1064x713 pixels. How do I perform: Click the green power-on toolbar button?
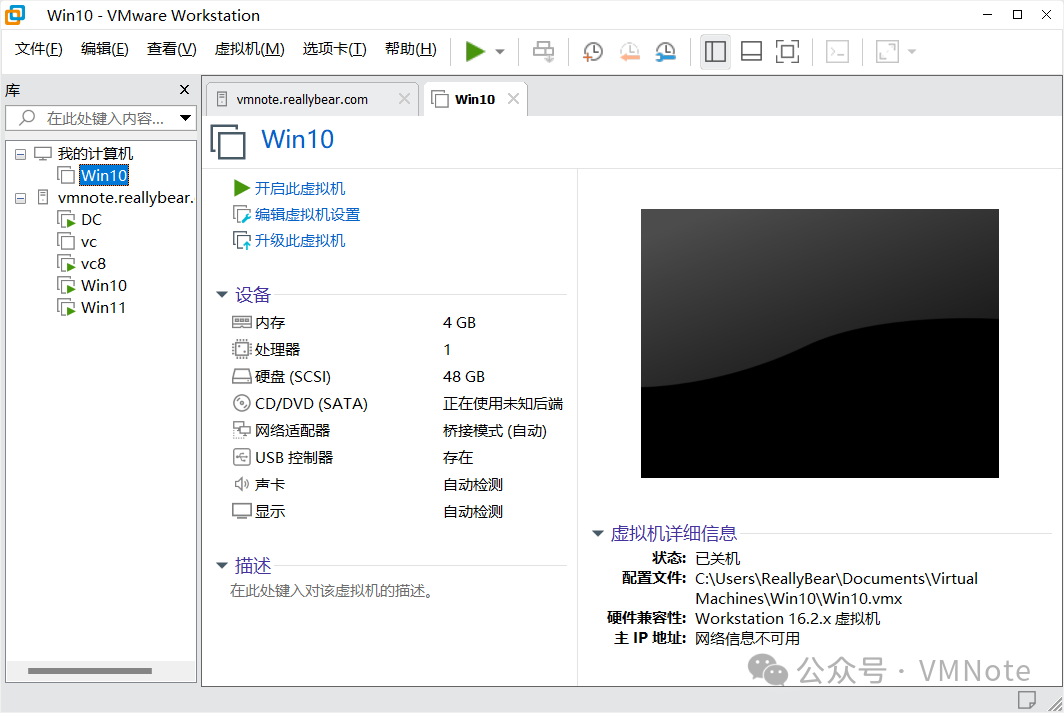[x=475, y=52]
